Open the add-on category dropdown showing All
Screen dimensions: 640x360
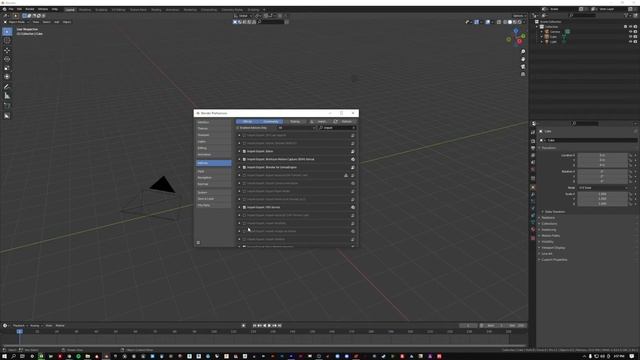(x=297, y=128)
